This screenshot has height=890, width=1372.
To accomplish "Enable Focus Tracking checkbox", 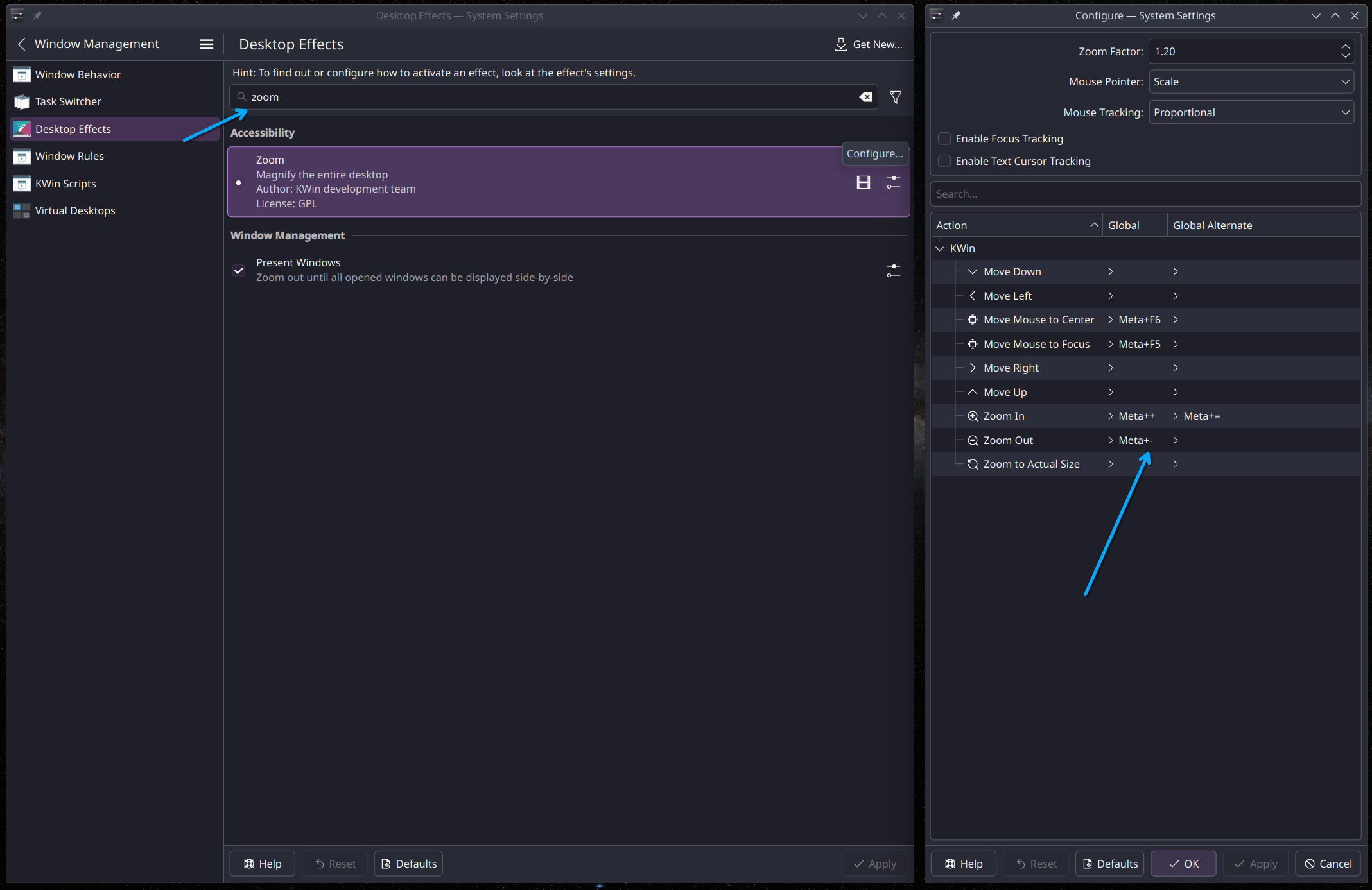I will click(x=944, y=139).
